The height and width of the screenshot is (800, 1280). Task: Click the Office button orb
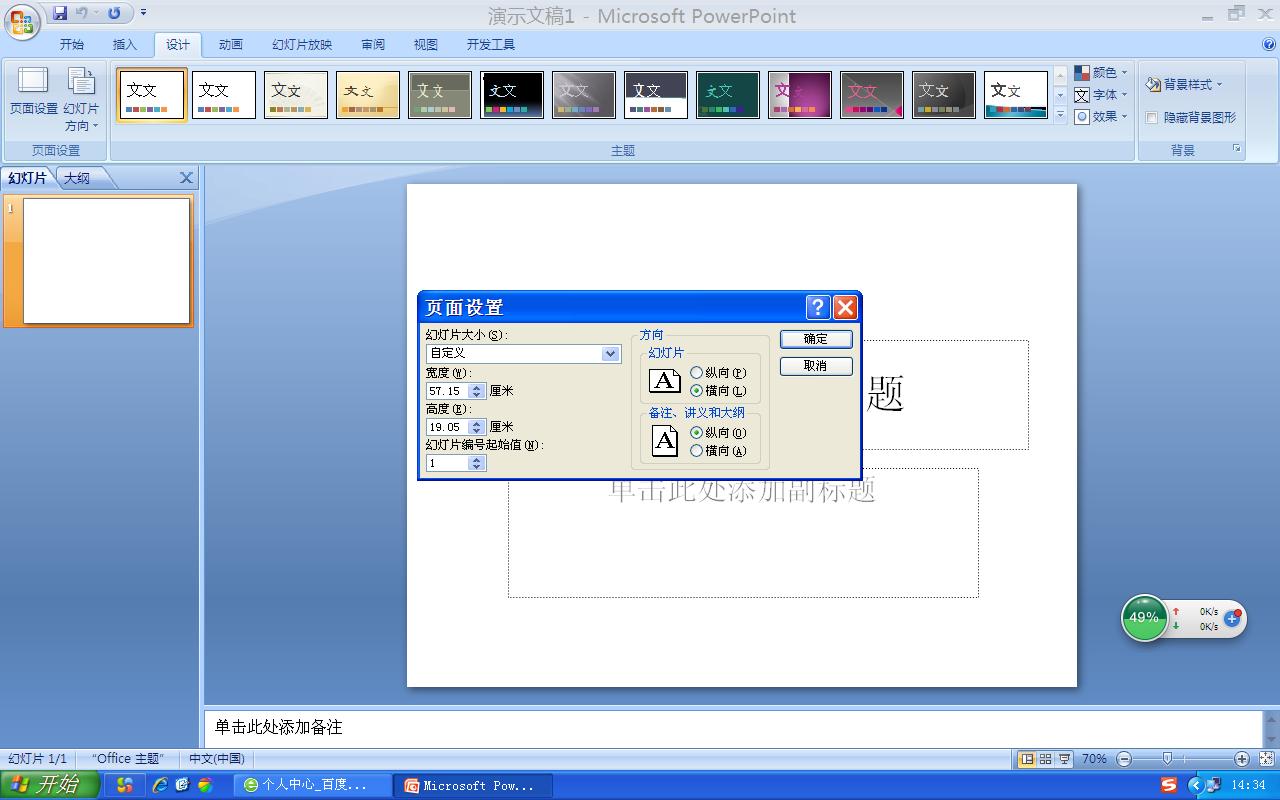(x=22, y=22)
